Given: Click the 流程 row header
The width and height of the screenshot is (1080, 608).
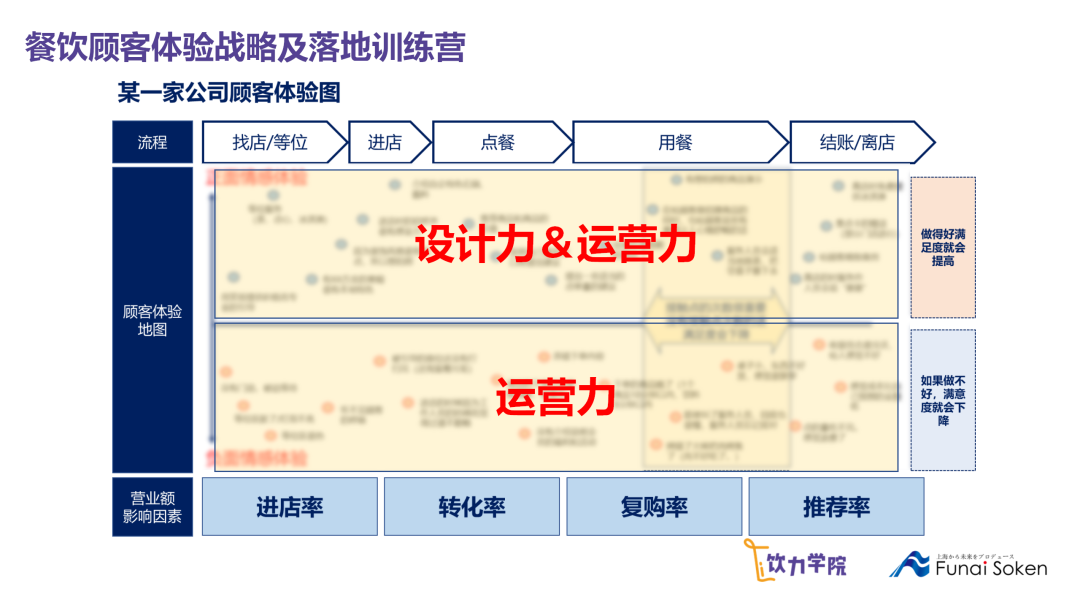Looking at the screenshot, I should coord(152,142).
